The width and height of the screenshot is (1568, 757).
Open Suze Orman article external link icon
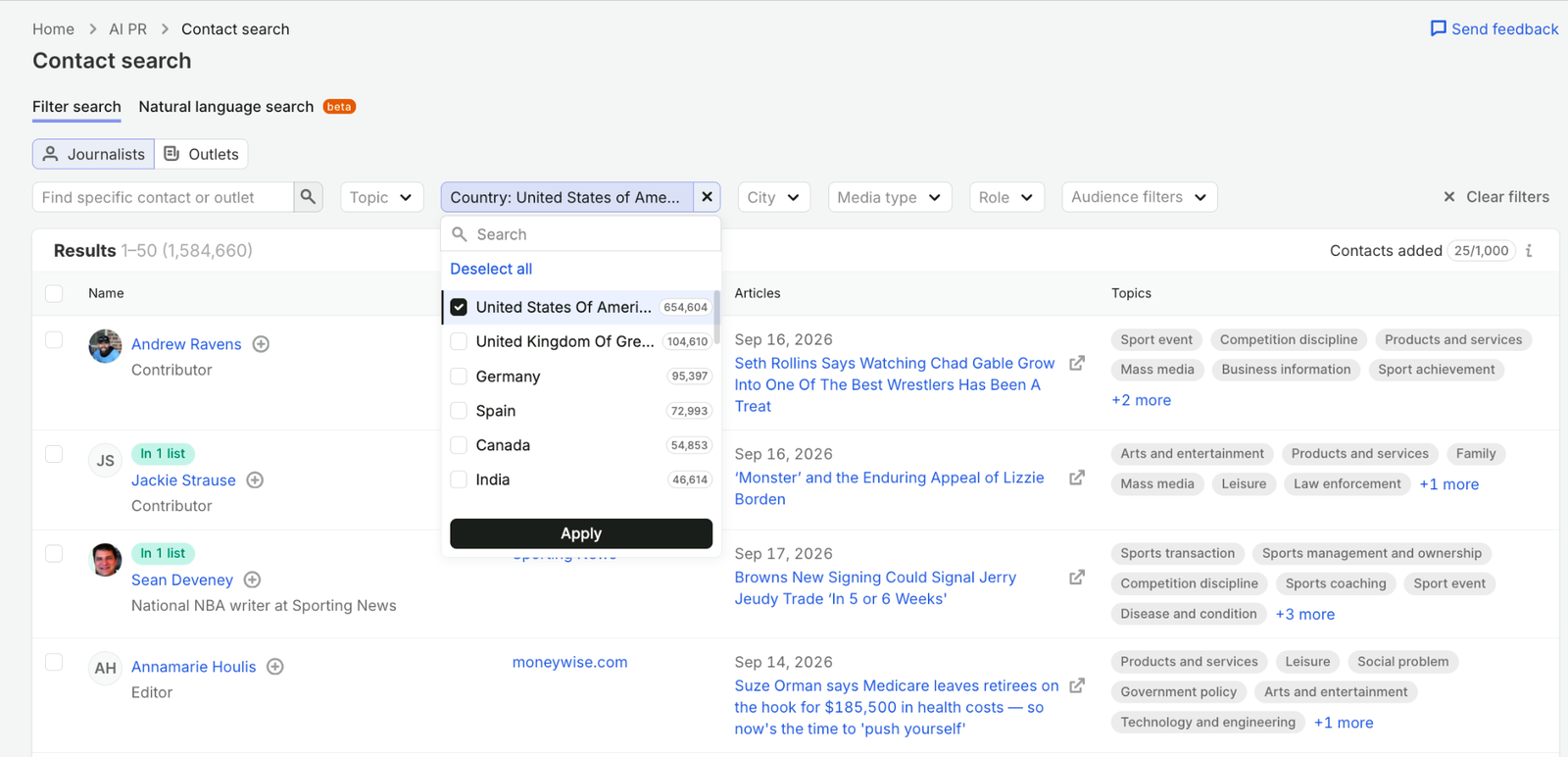[1077, 685]
